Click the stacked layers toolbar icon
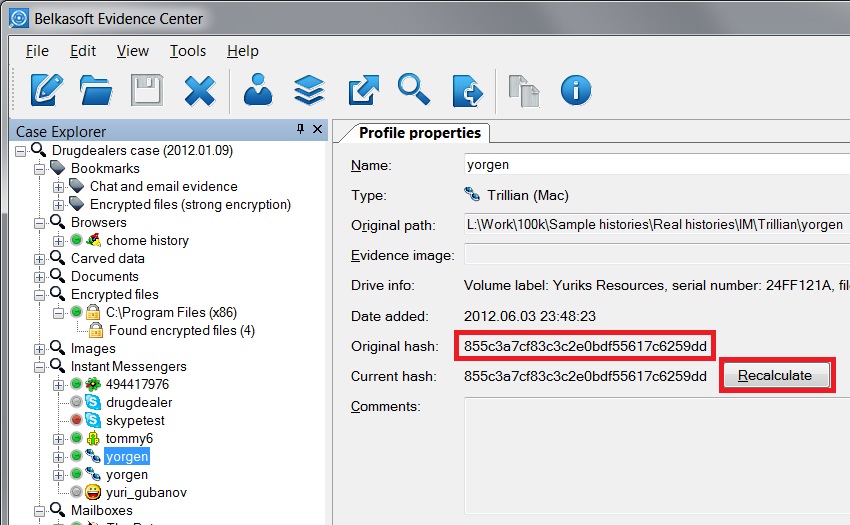This screenshot has height=525, width=850. pyautogui.click(x=310, y=90)
